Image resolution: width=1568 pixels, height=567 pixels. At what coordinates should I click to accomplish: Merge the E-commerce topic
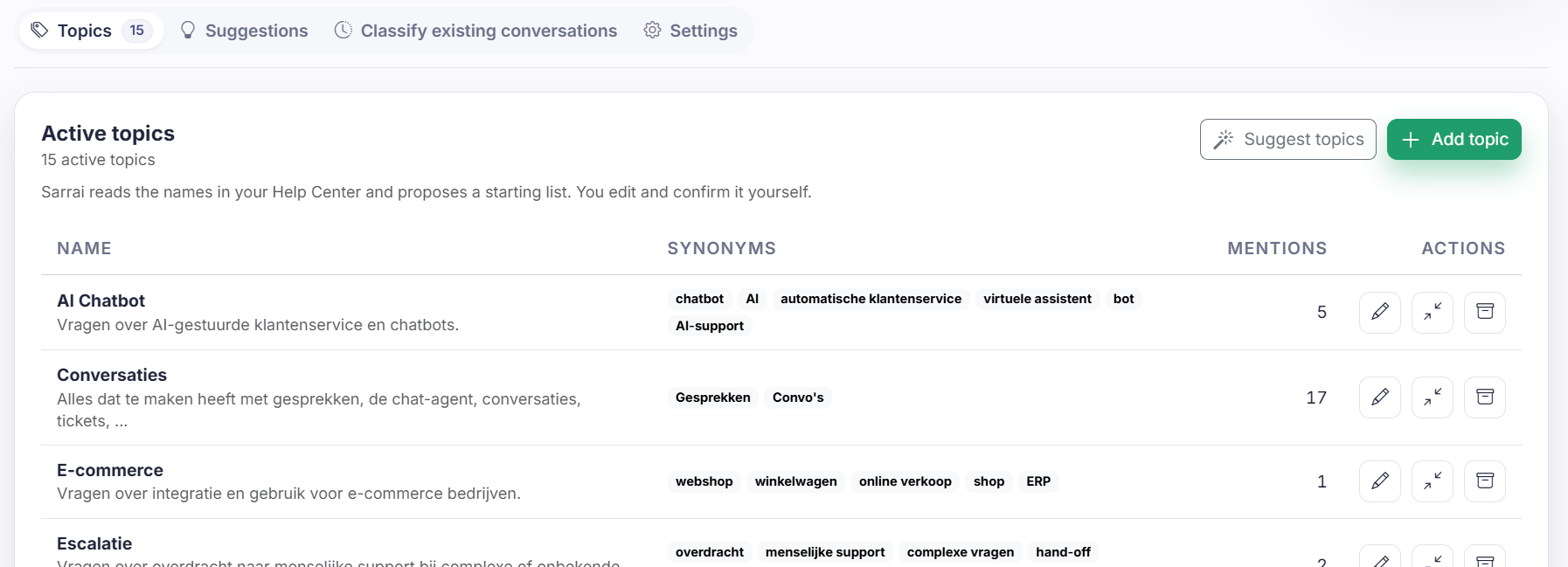pos(1433,481)
